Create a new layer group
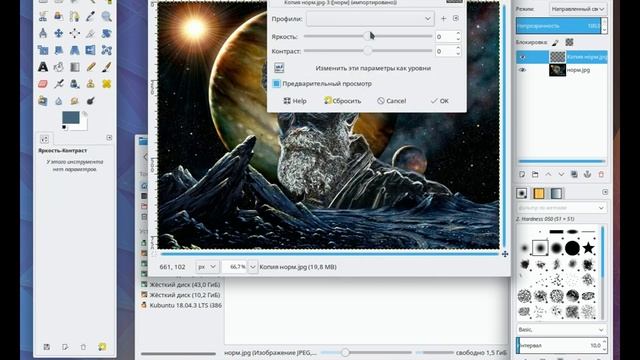 tap(535, 174)
